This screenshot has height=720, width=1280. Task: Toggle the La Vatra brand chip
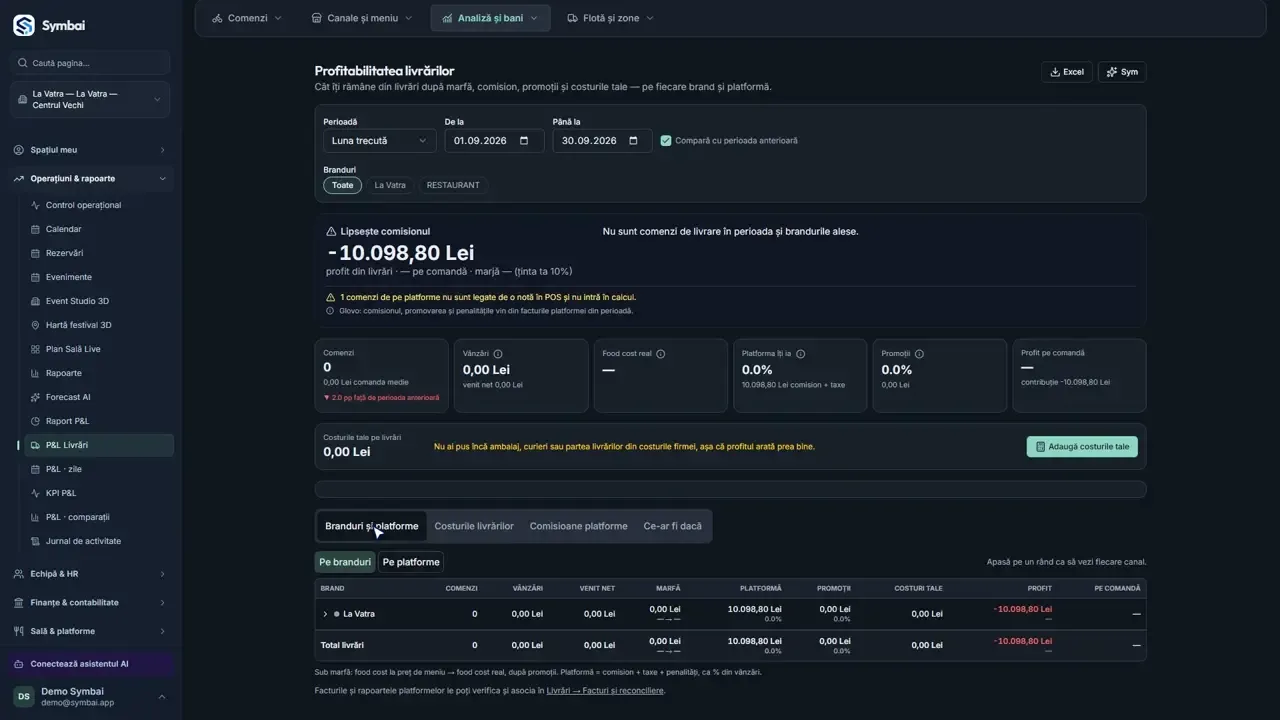(x=390, y=185)
